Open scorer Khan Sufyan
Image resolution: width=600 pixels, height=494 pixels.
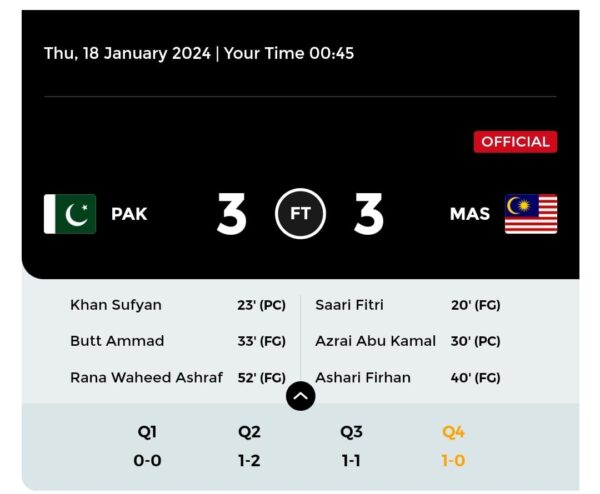pos(116,305)
